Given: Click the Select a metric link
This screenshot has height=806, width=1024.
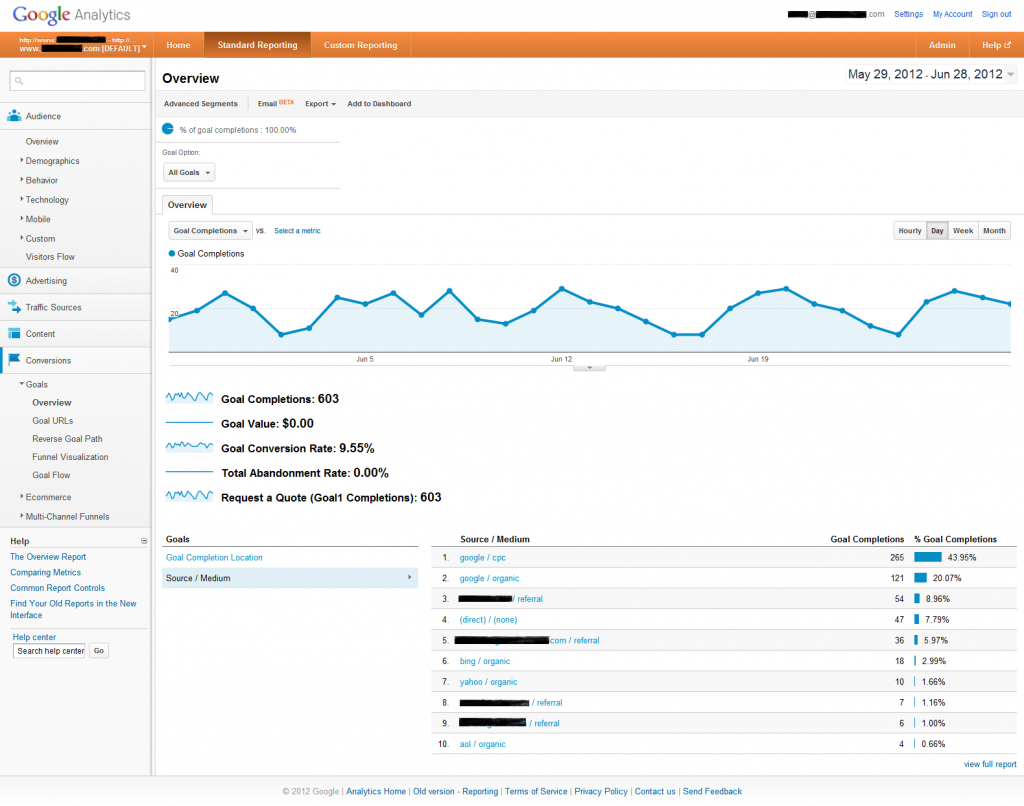Looking at the screenshot, I should [x=297, y=231].
